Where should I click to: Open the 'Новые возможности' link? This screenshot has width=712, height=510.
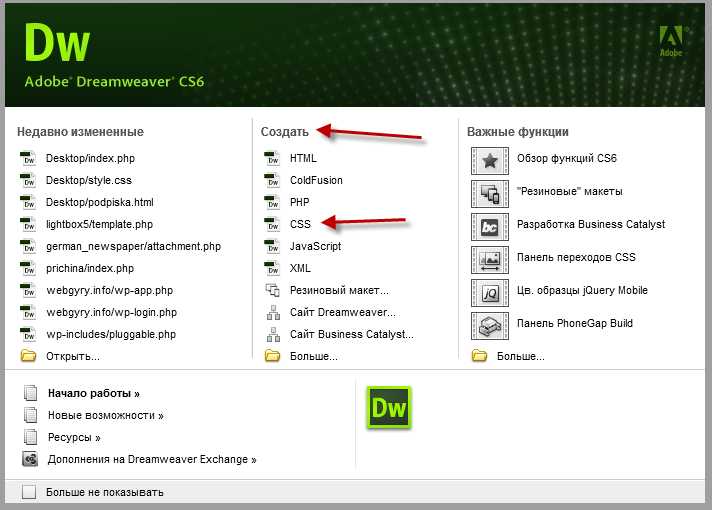(105, 415)
